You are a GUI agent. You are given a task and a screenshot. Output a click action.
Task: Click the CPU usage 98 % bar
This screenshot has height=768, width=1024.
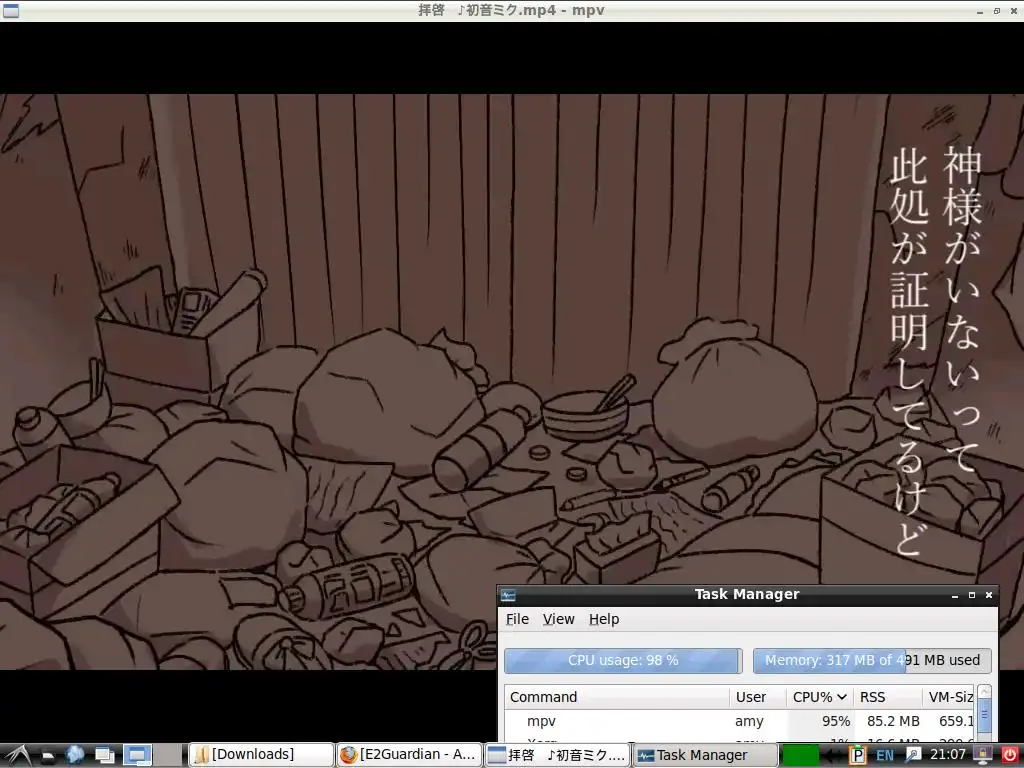(x=623, y=660)
